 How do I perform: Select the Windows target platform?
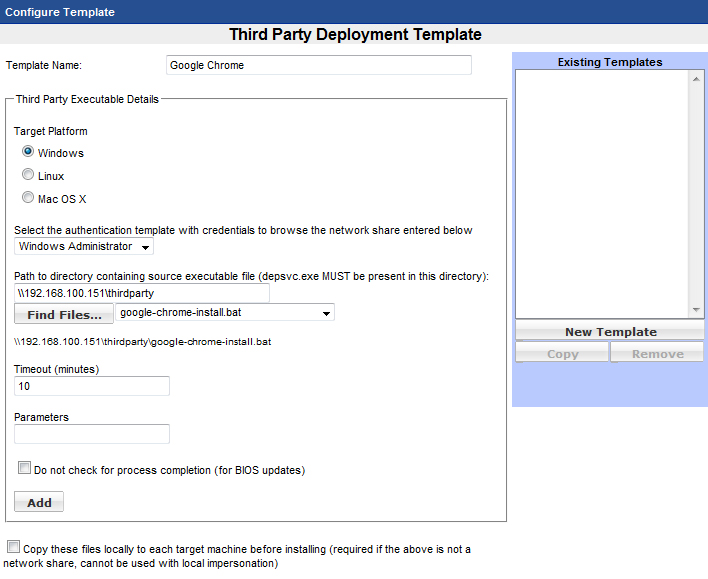tap(28, 152)
